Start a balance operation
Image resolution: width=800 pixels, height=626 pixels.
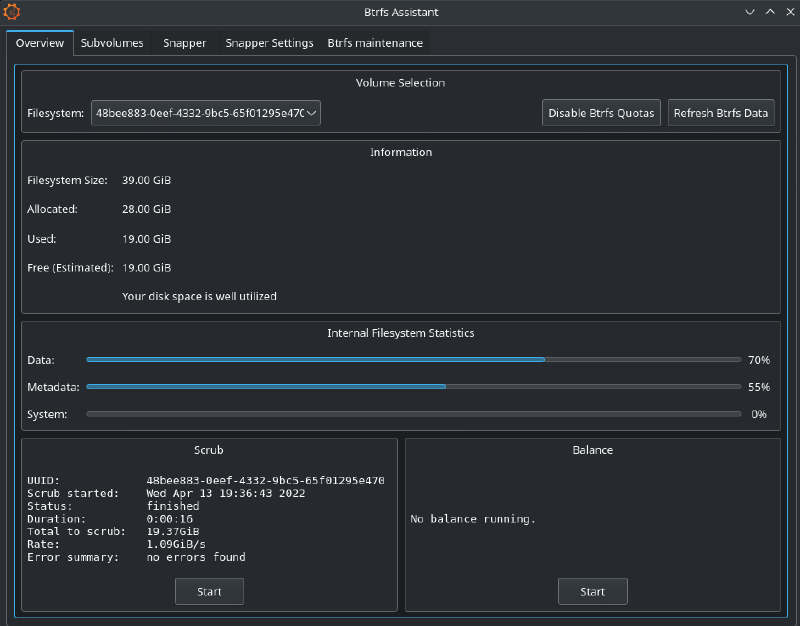tap(592, 591)
